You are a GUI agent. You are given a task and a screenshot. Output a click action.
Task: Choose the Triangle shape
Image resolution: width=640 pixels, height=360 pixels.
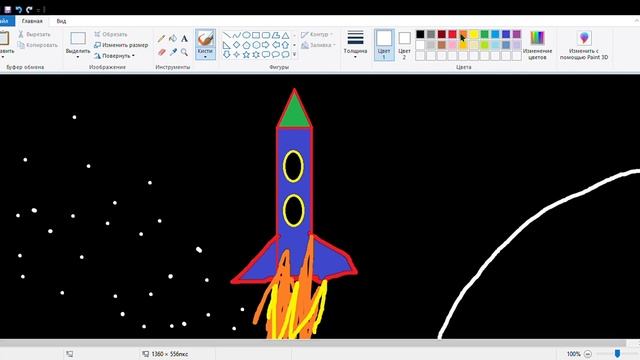point(286,36)
